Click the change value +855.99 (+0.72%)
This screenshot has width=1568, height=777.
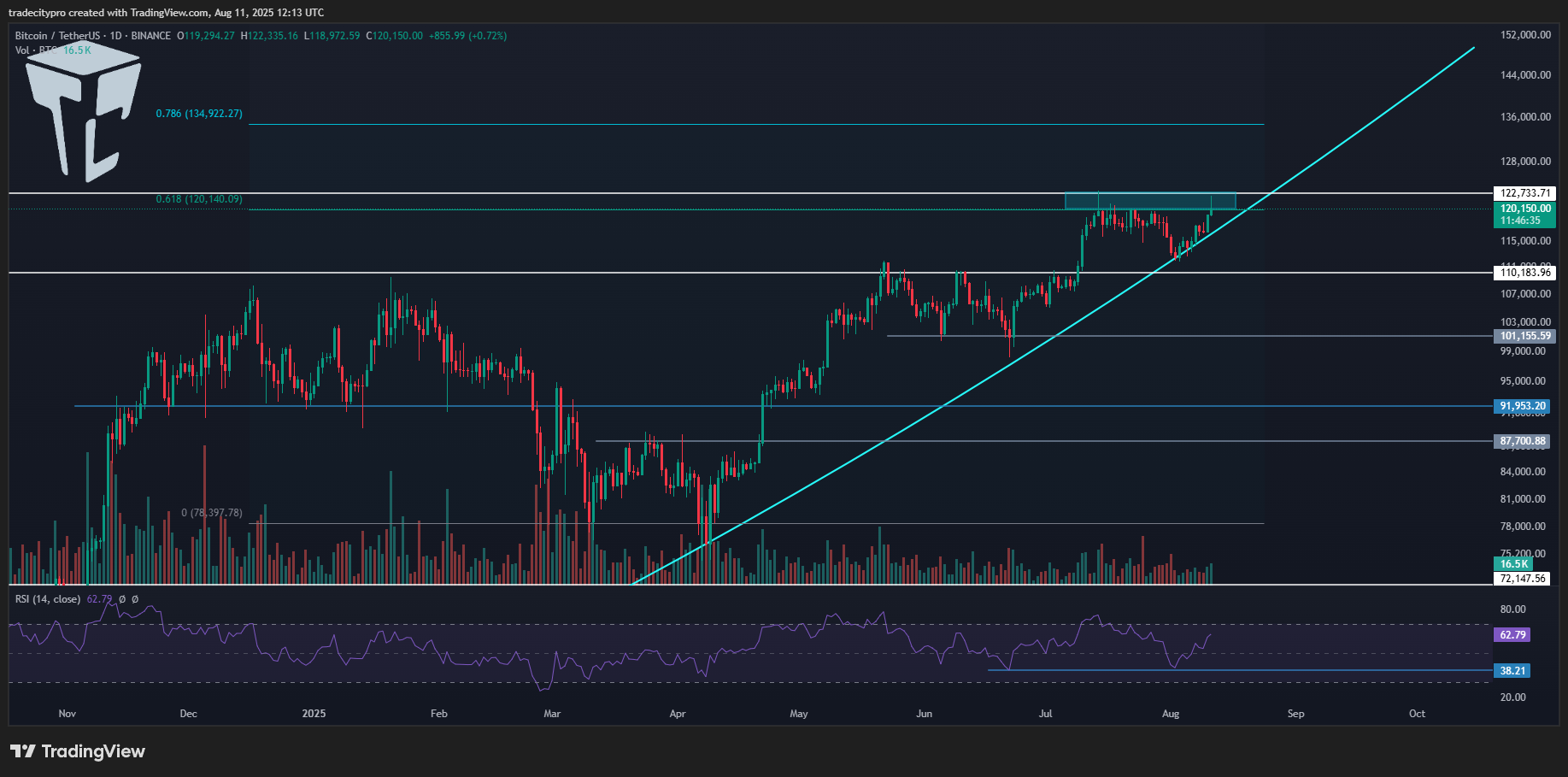click(467, 36)
